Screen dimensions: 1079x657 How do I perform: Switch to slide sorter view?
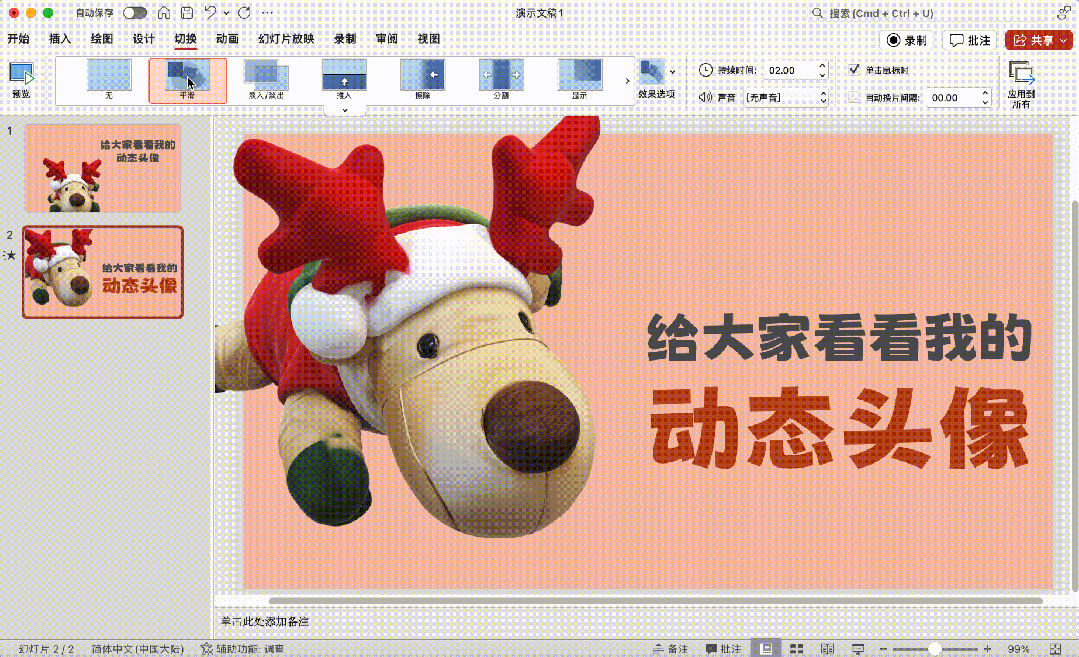coord(796,649)
